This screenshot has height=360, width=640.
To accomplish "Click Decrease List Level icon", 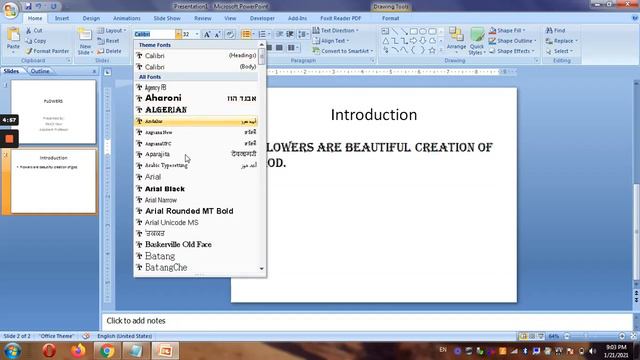I will [x=280, y=34].
